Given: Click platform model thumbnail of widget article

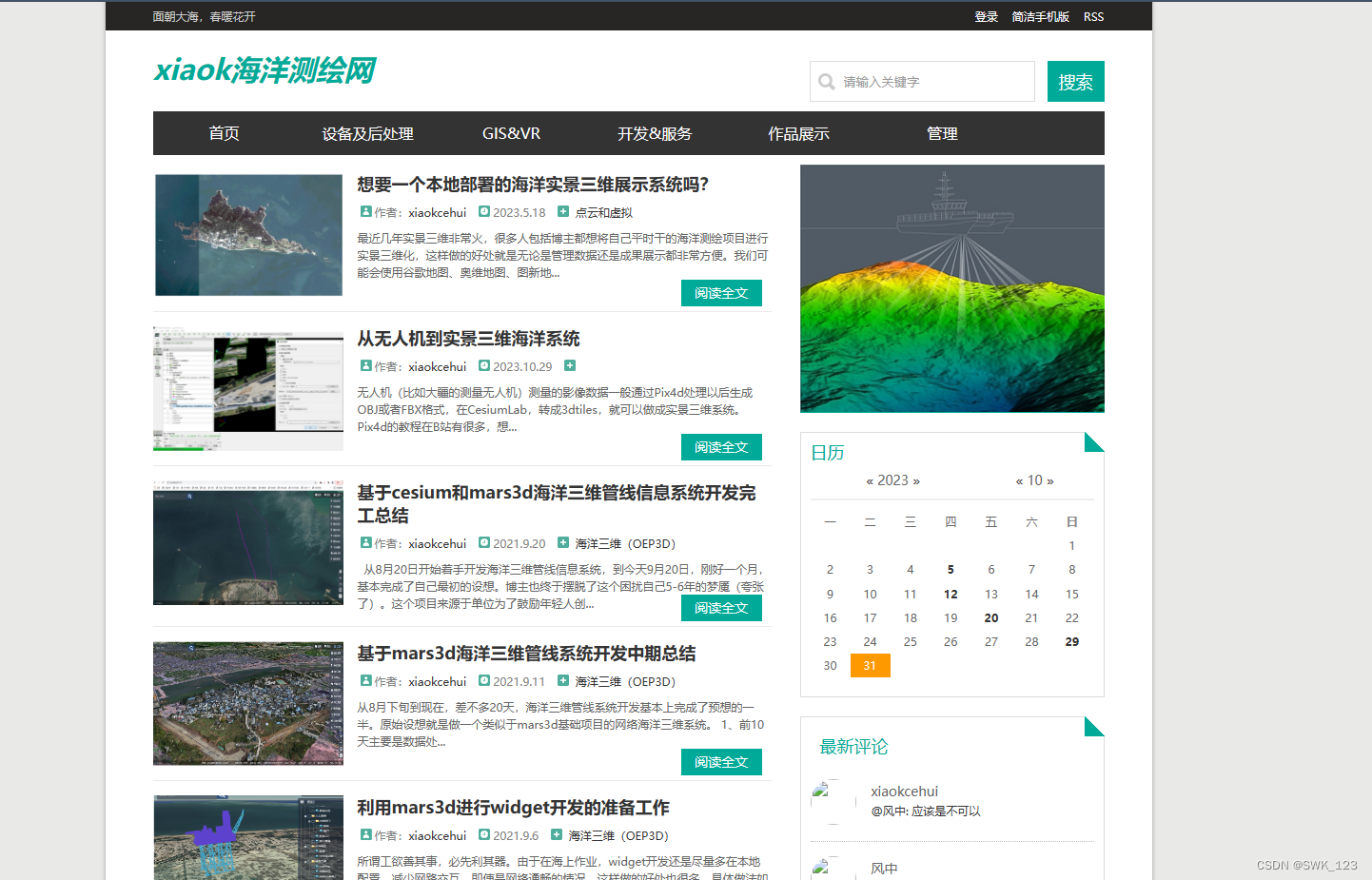Looking at the screenshot, I should (248, 837).
